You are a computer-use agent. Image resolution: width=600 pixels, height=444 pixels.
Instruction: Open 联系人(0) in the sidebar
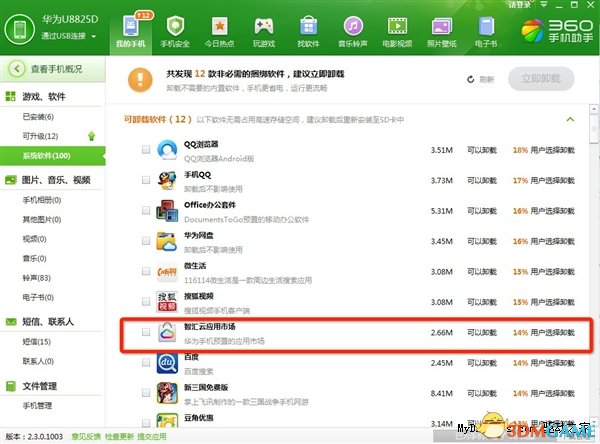(x=38, y=361)
